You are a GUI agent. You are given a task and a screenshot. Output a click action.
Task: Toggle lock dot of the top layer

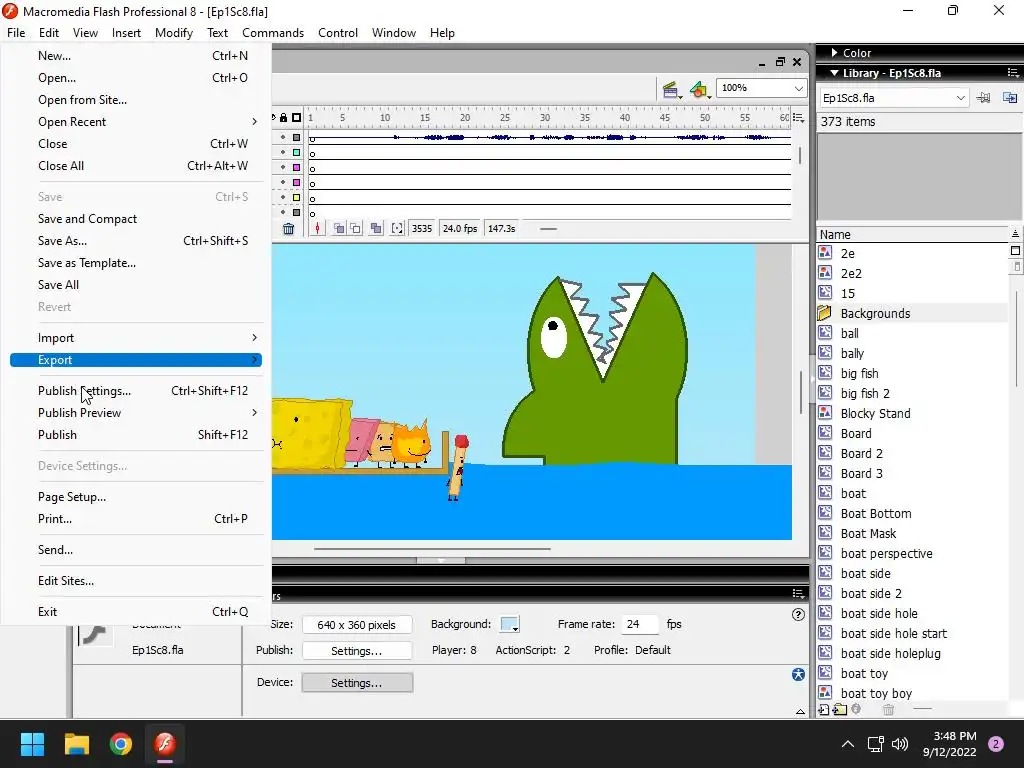coord(283,137)
